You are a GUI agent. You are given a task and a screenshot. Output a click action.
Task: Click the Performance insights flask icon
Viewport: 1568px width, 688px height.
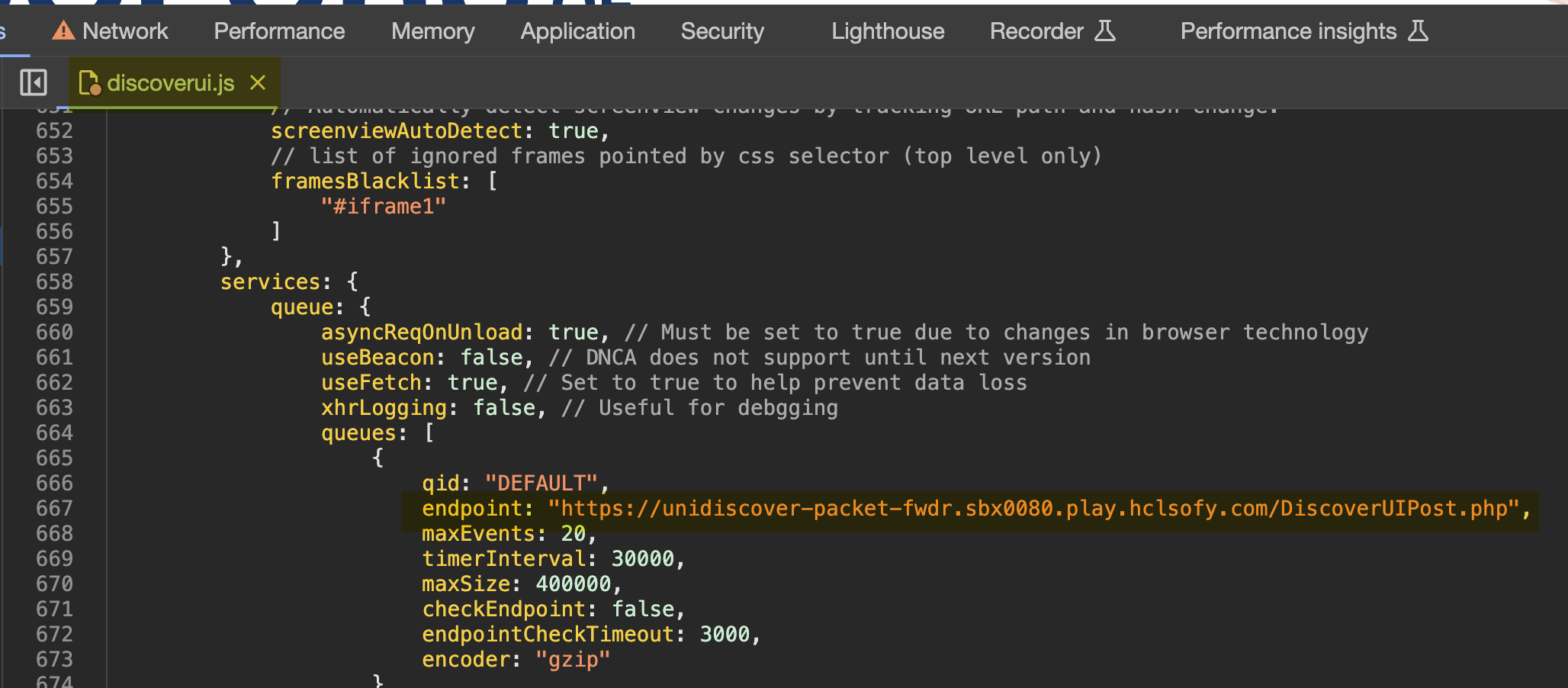(x=1418, y=31)
